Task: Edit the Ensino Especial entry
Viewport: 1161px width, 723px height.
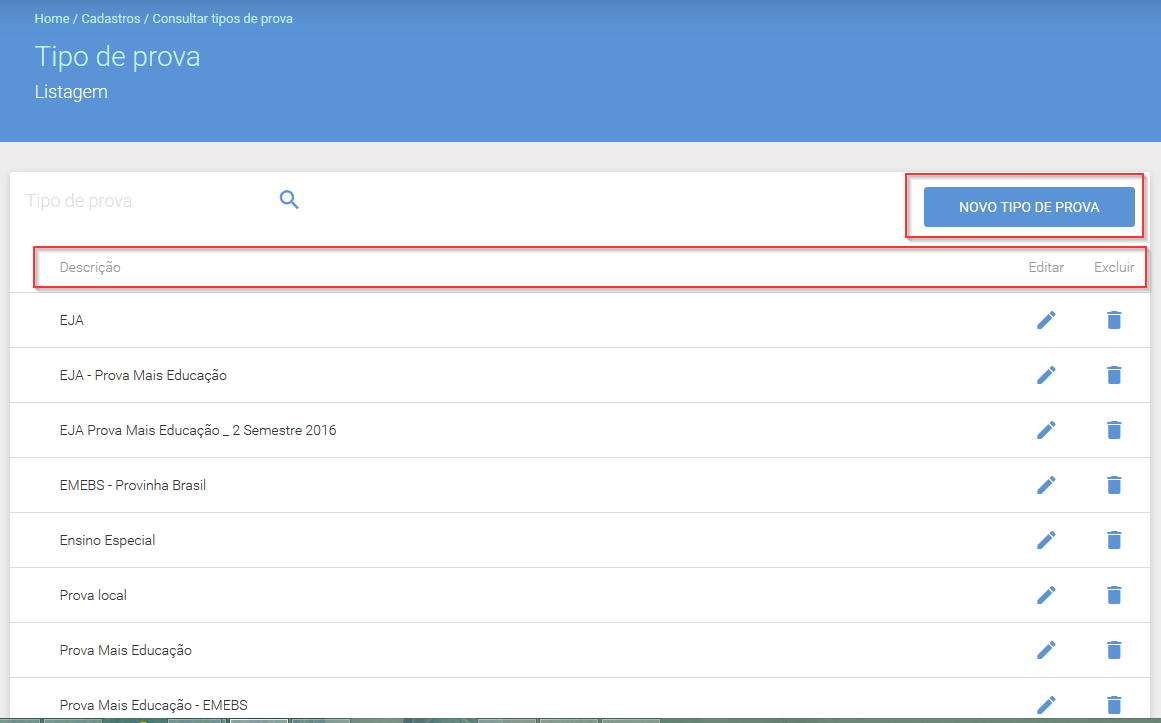Action: [1045, 540]
